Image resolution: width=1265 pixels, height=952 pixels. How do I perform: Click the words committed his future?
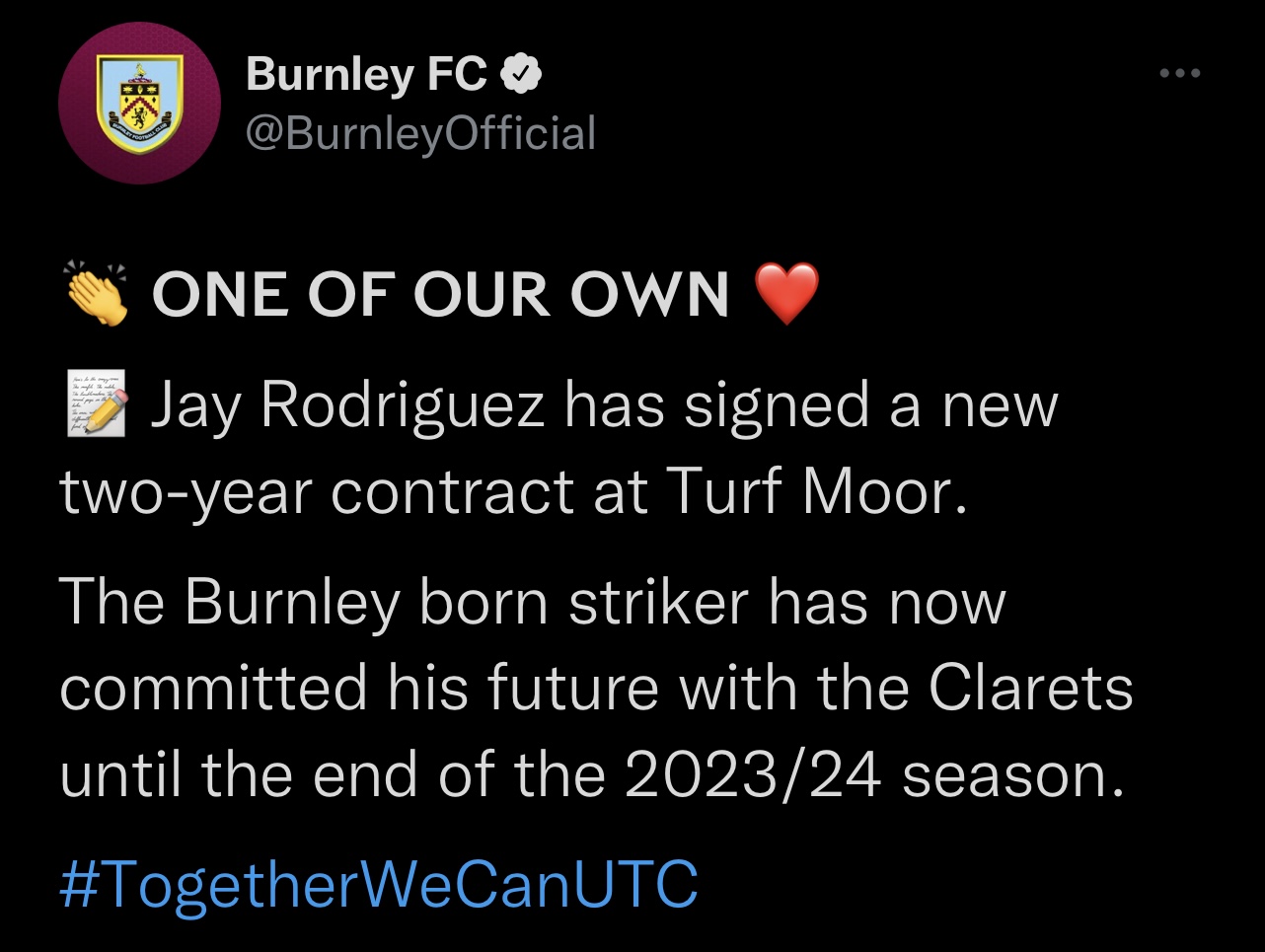357,688
